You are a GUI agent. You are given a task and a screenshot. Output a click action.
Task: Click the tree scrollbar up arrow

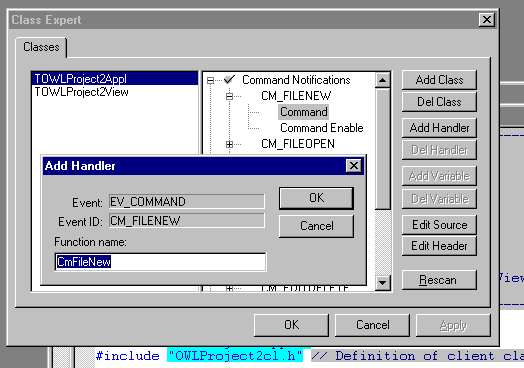pos(383,80)
